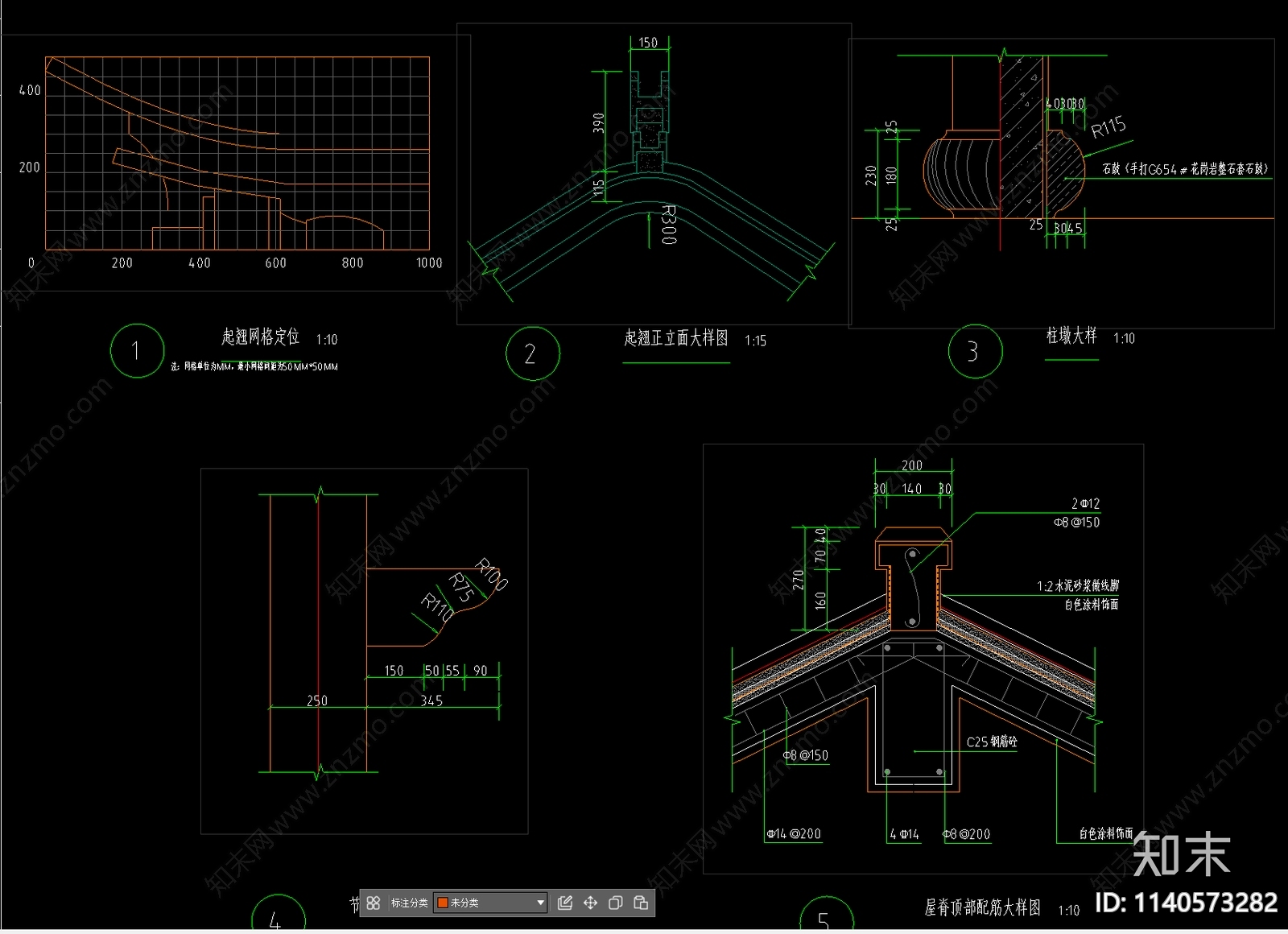Image resolution: width=1288 pixels, height=934 pixels.
Task: Click the orange color swatch beside 未分类
Action: (x=442, y=903)
